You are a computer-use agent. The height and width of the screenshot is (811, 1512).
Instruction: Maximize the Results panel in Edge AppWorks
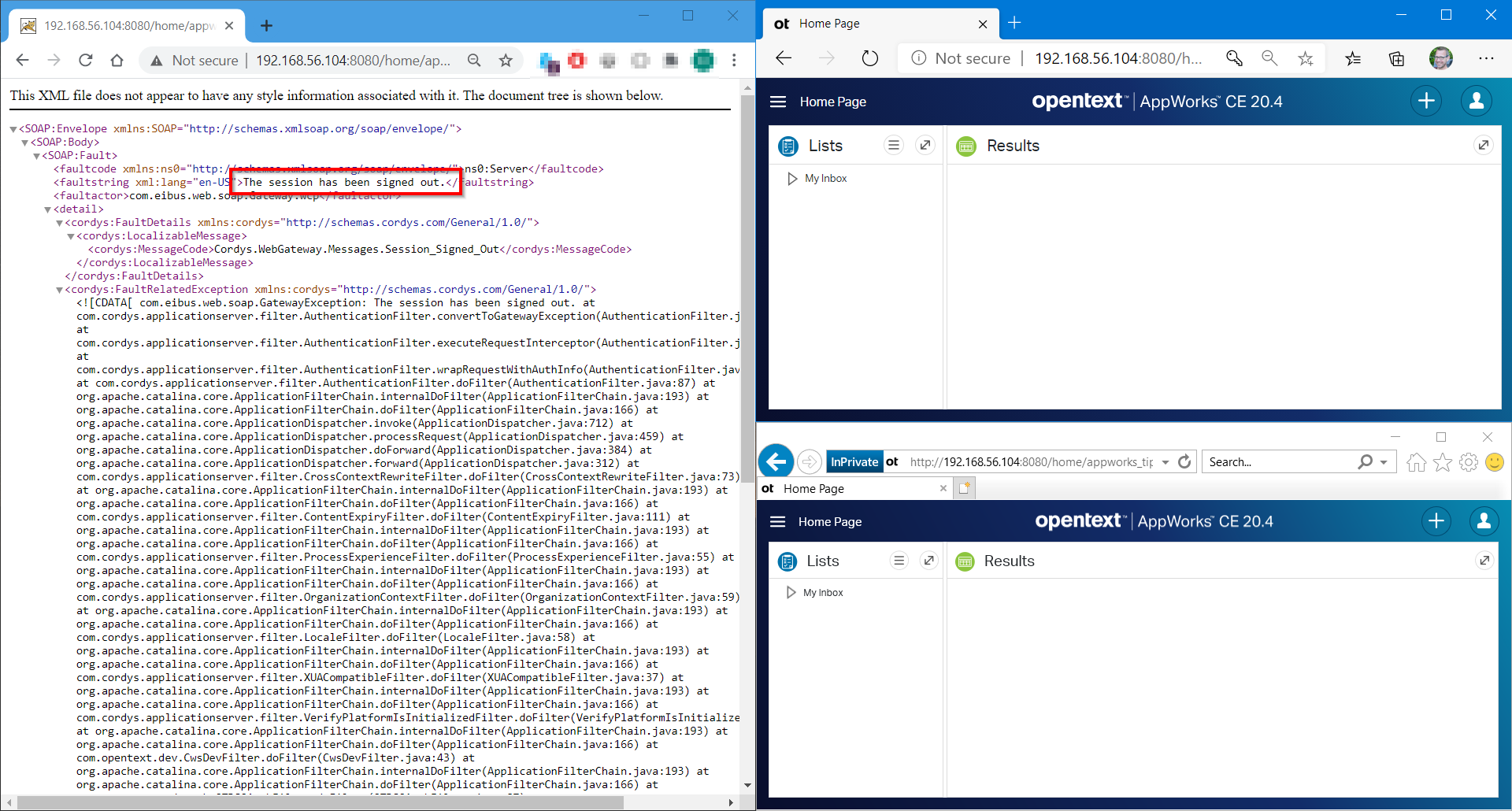(x=1483, y=146)
